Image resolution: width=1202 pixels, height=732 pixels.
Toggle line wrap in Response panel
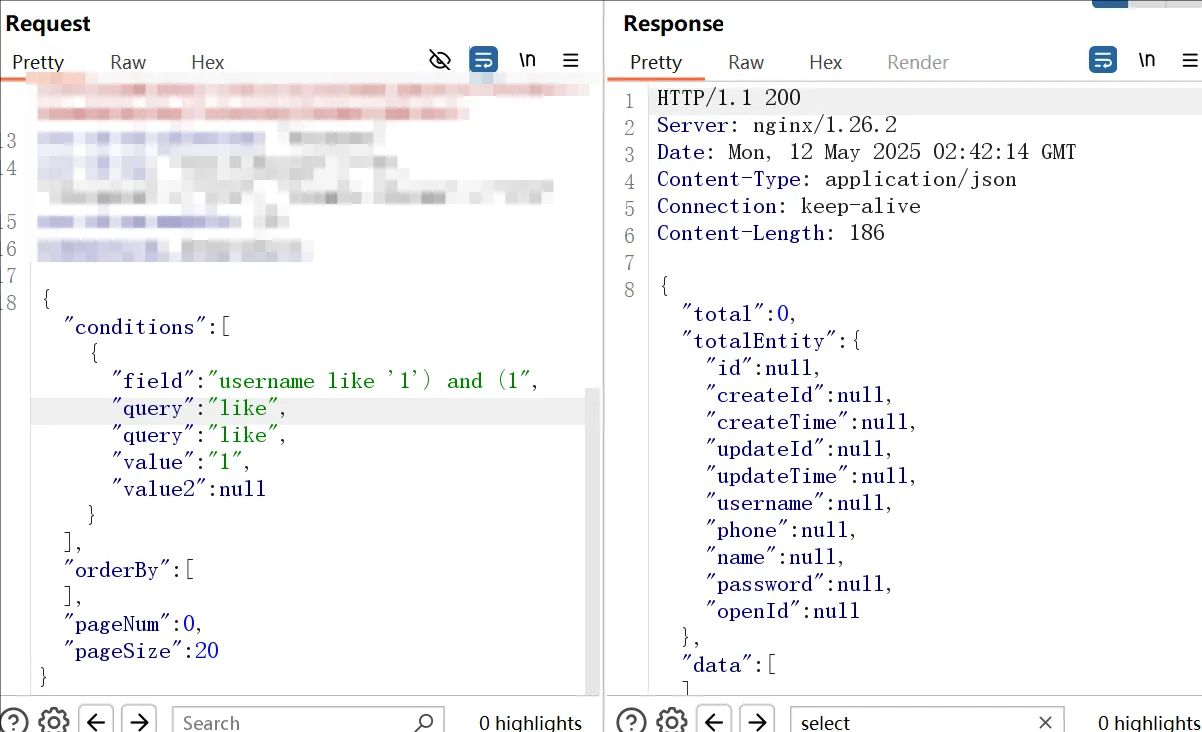pos(1103,60)
